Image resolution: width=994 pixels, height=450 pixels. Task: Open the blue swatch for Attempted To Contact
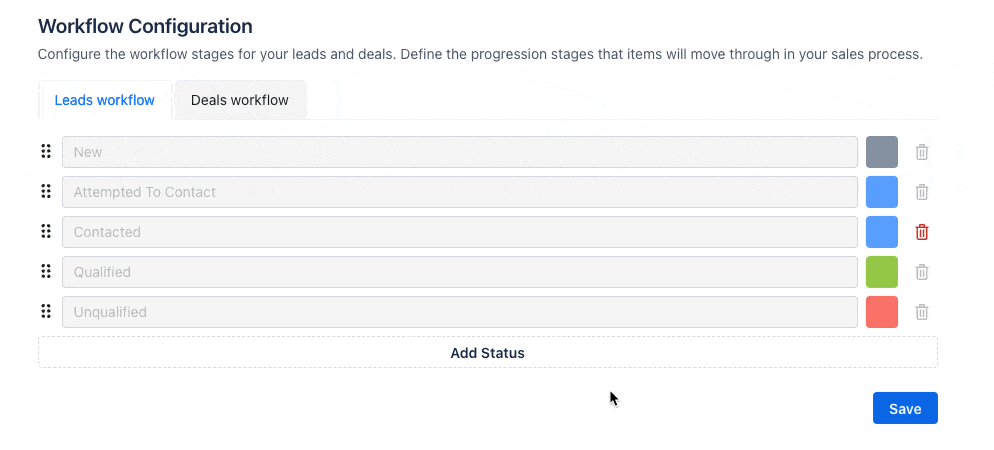click(x=881, y=192)
